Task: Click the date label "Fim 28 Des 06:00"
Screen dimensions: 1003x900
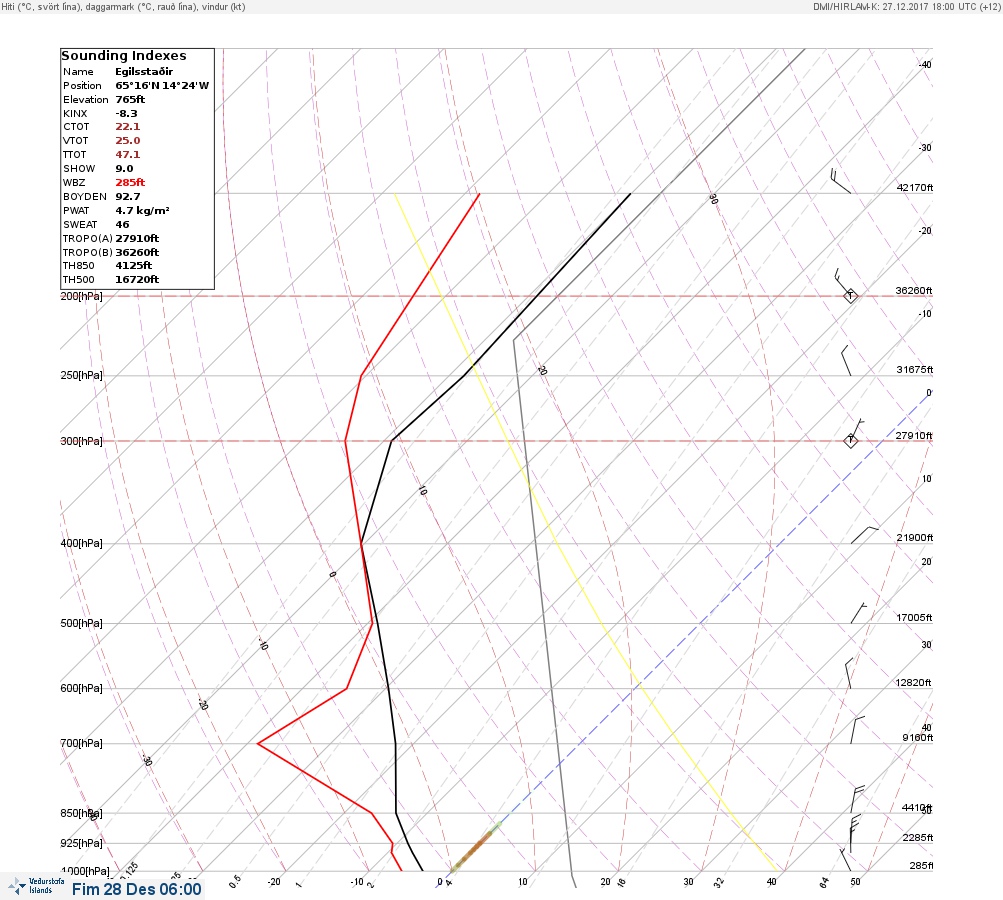Action: point(136,889)
